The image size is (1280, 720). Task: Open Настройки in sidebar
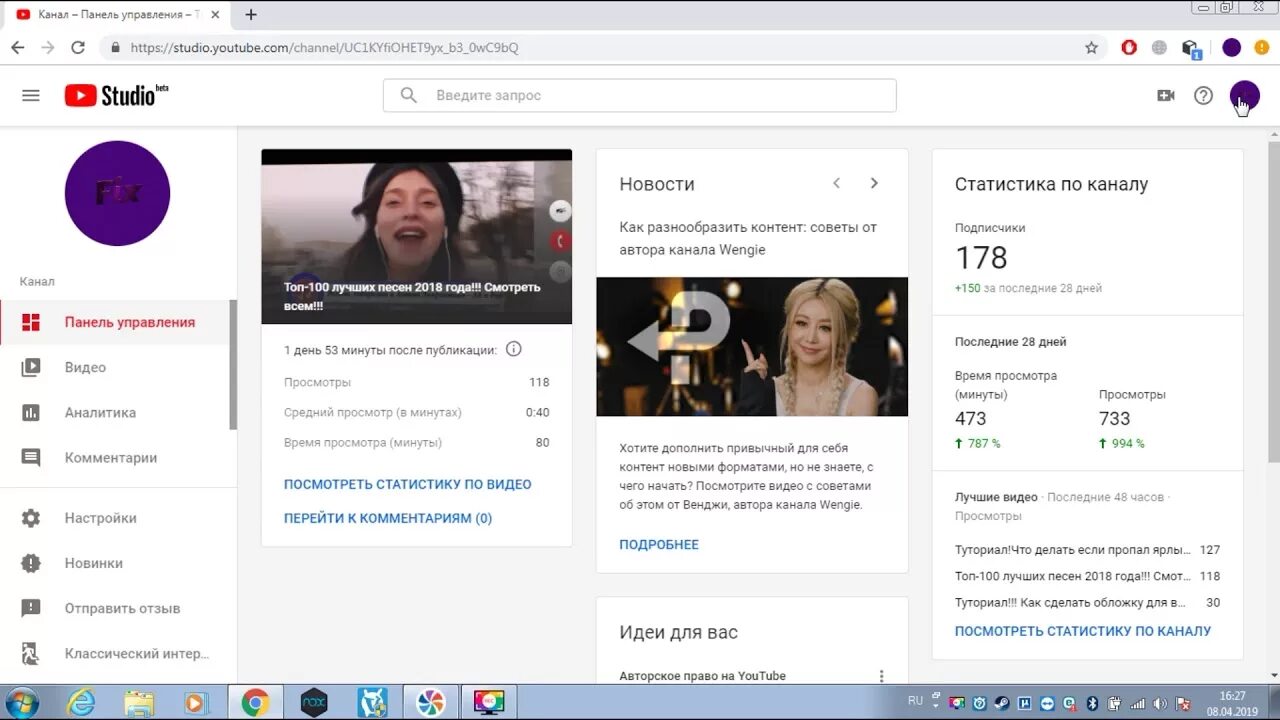click(x=115, y=518)
